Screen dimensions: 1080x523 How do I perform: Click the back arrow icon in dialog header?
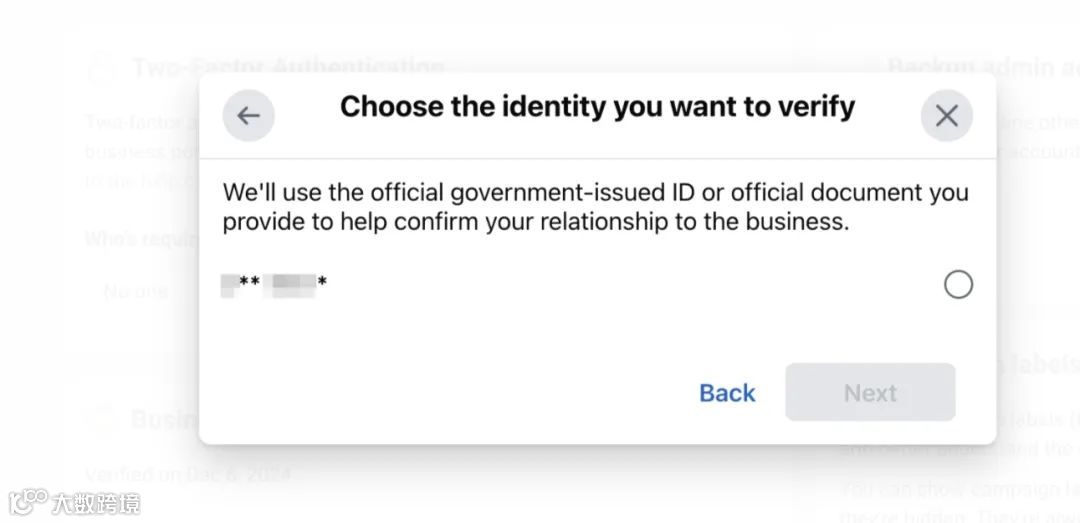click(248, 116)
